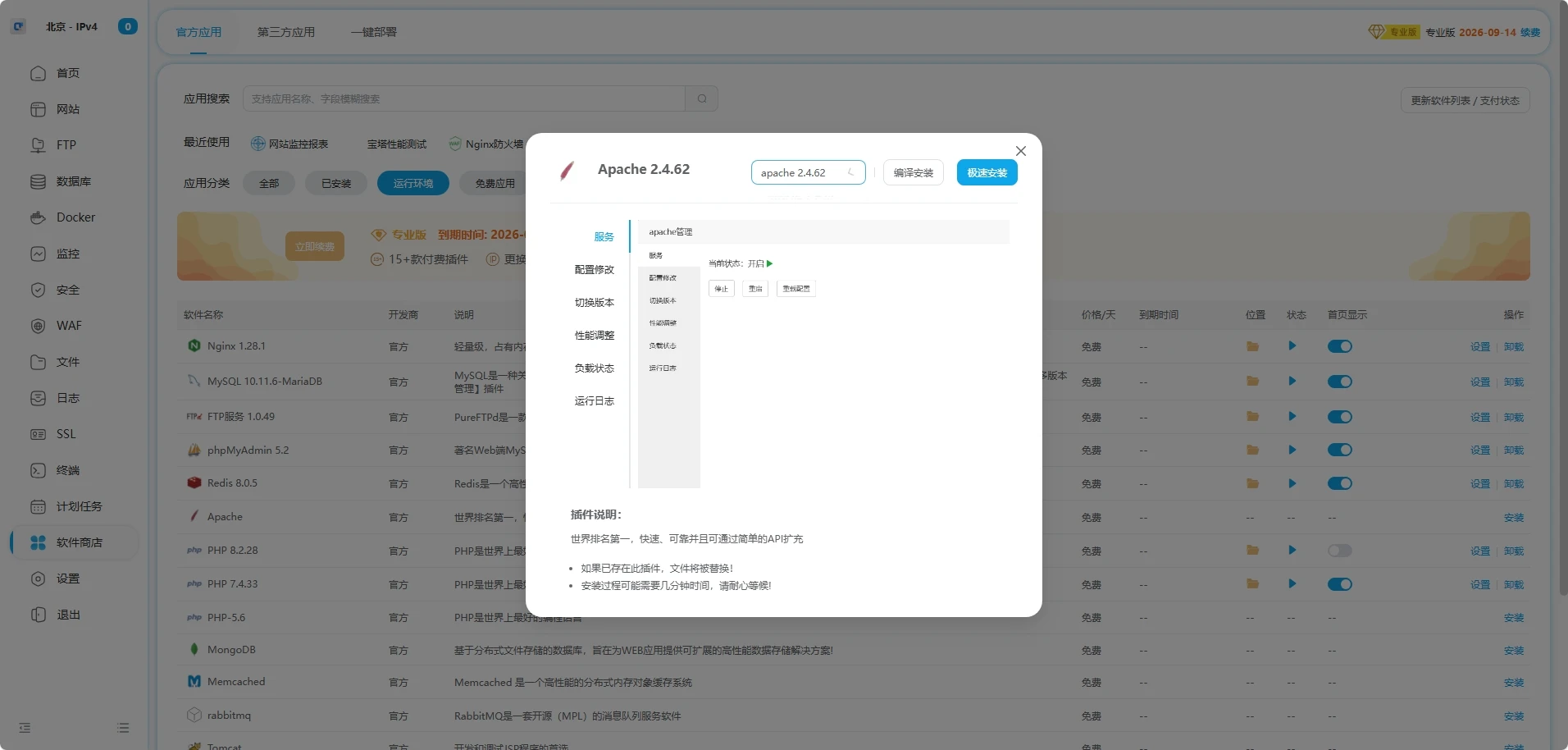The height and width of the screenshot is (750, 1568).
Task: Open the 终端 terminal icon
Action: click(38, 470)
